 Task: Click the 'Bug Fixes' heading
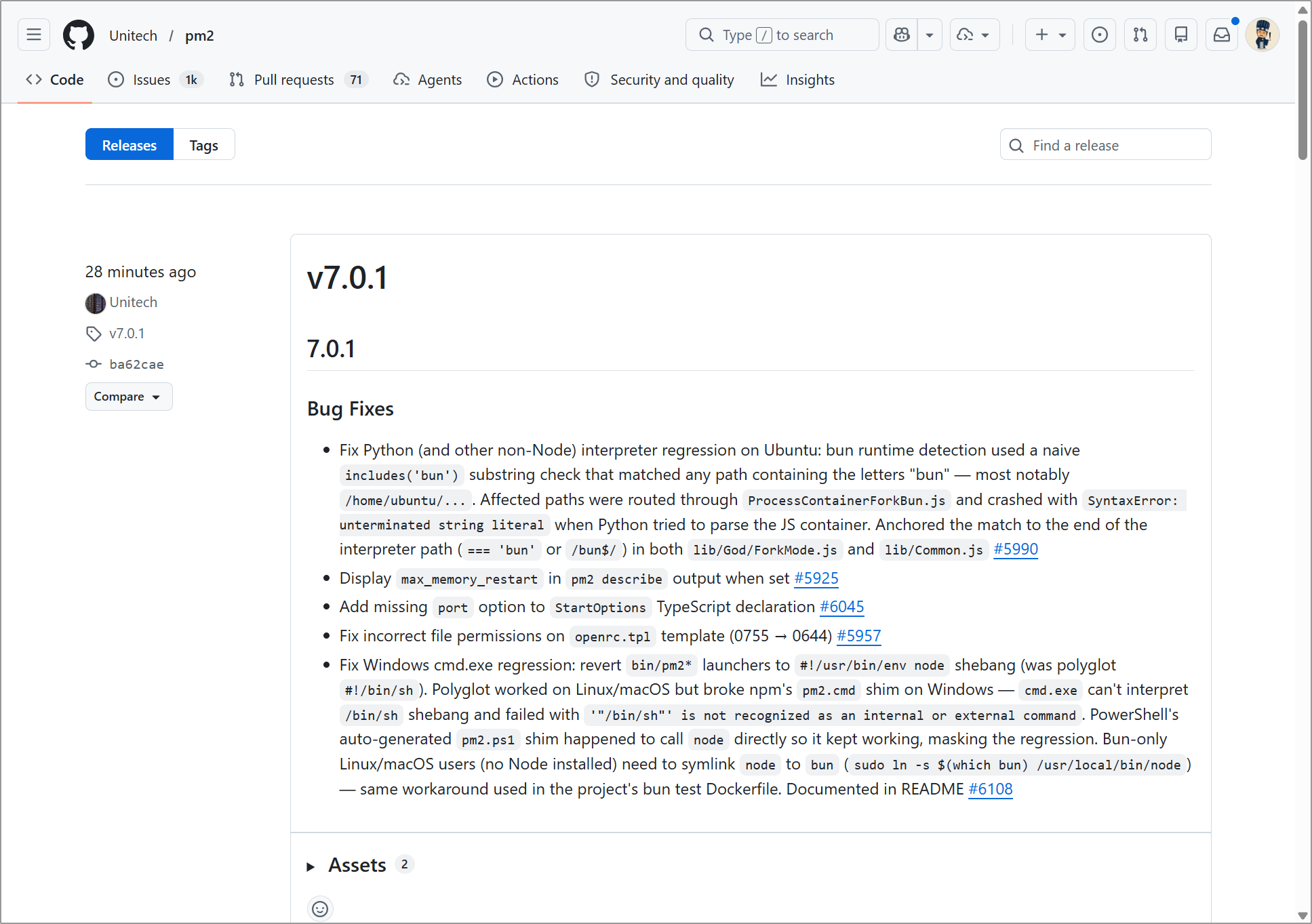(x=351, y=409)
